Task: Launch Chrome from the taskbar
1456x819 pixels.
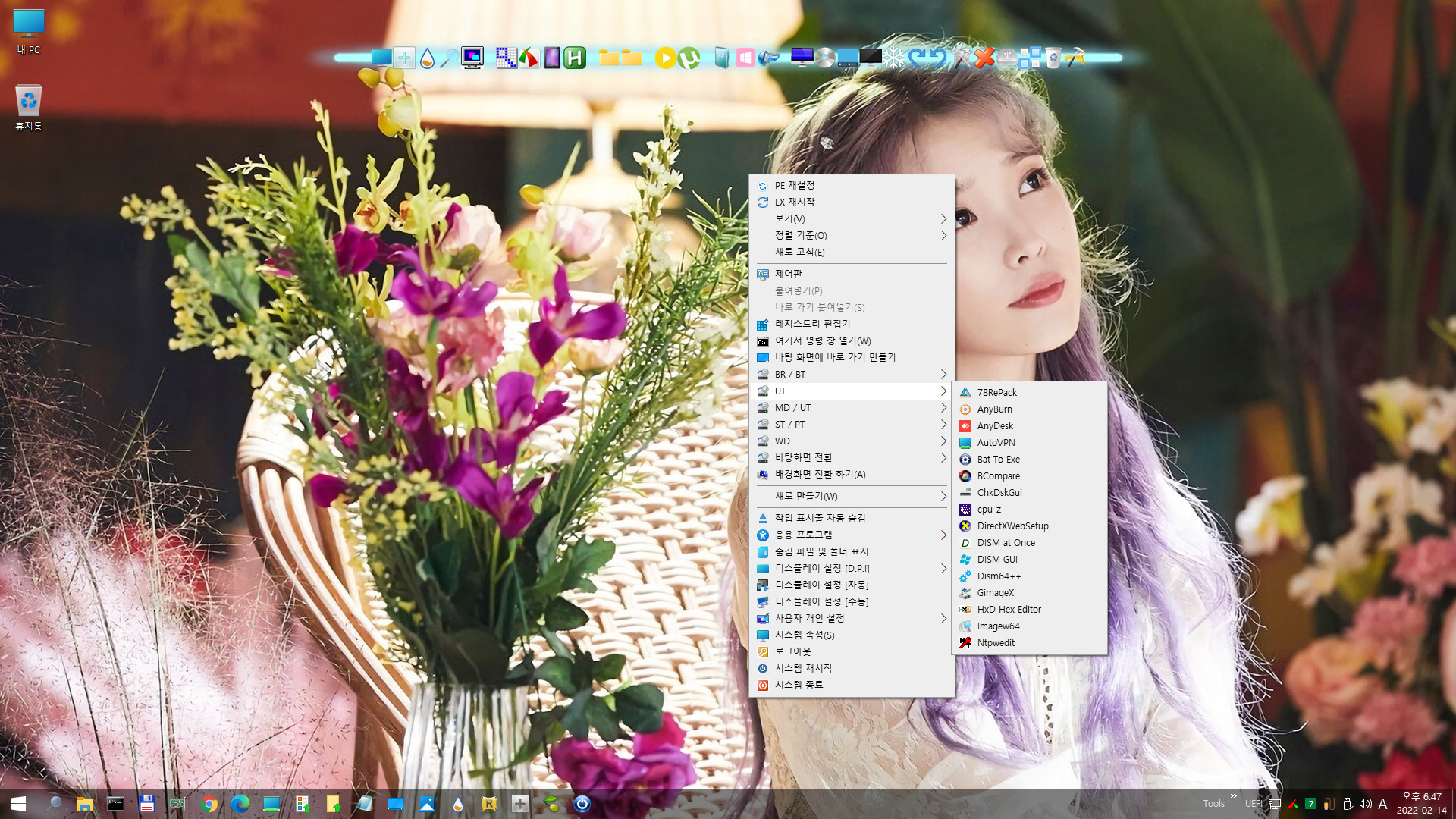Action: (209, 804)
